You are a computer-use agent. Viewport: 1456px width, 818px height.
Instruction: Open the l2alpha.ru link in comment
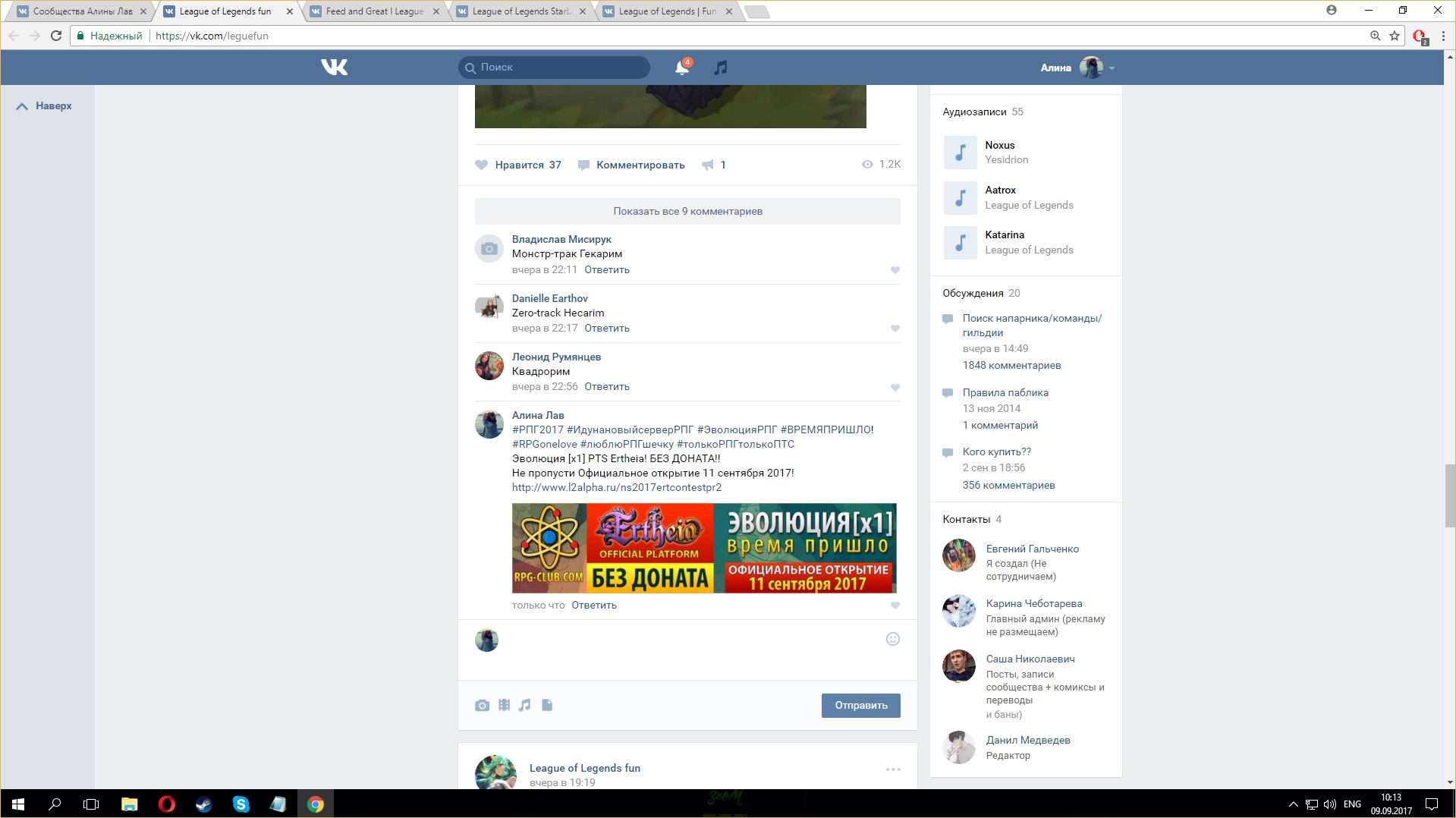coord(616,488)
